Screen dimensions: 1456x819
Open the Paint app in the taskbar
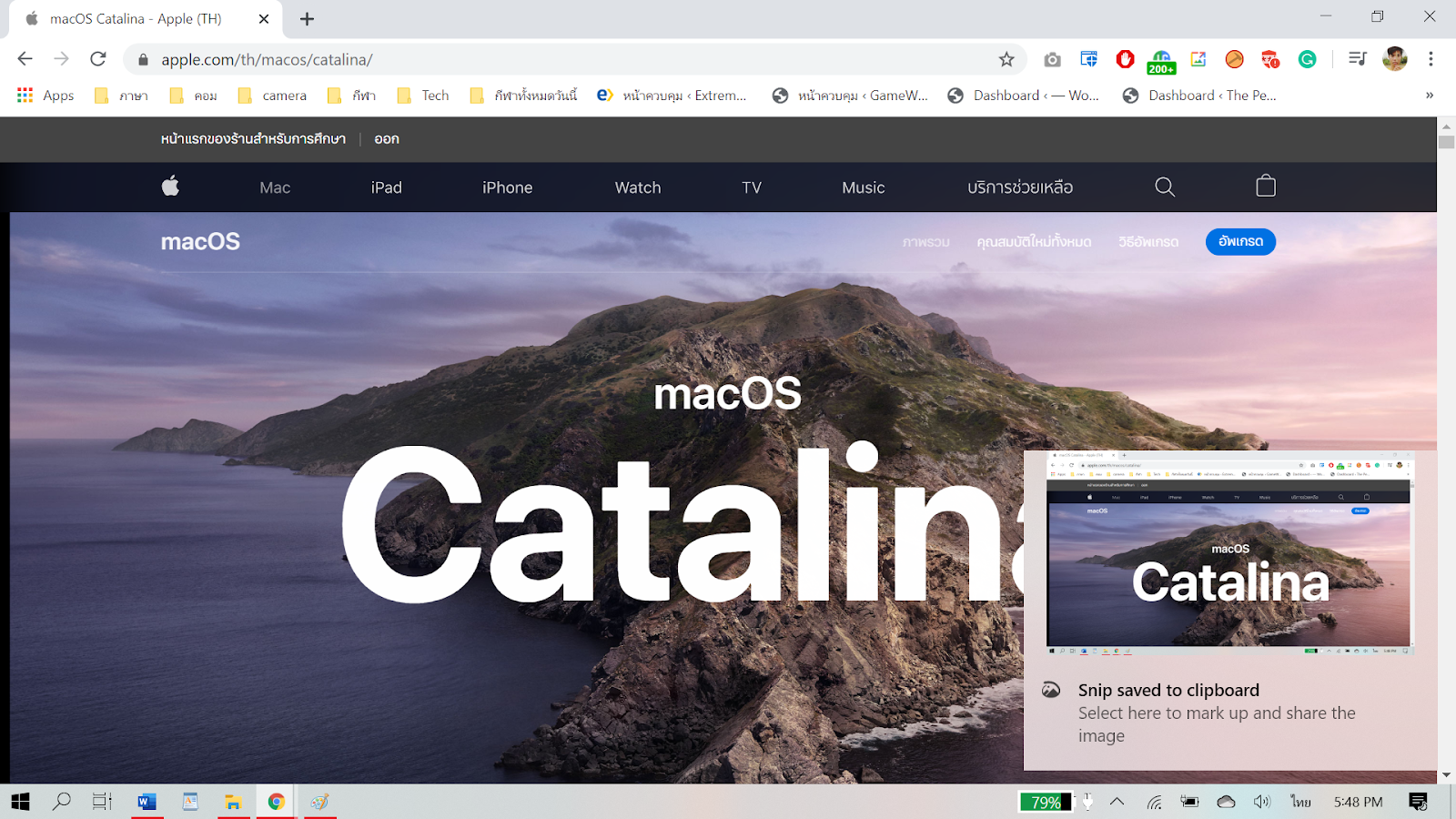click(x=319, y=802)
